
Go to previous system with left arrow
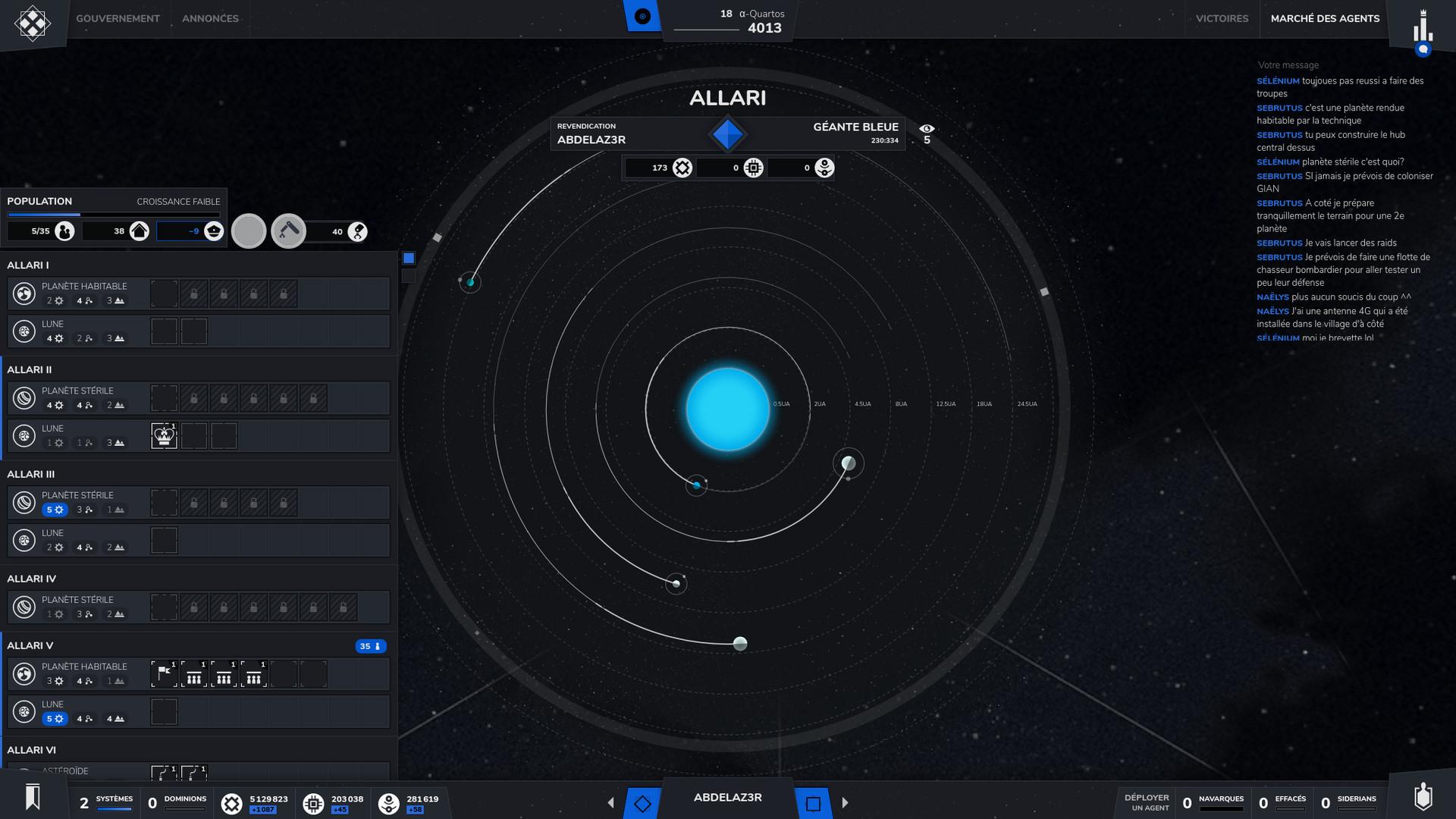point(610,802)
